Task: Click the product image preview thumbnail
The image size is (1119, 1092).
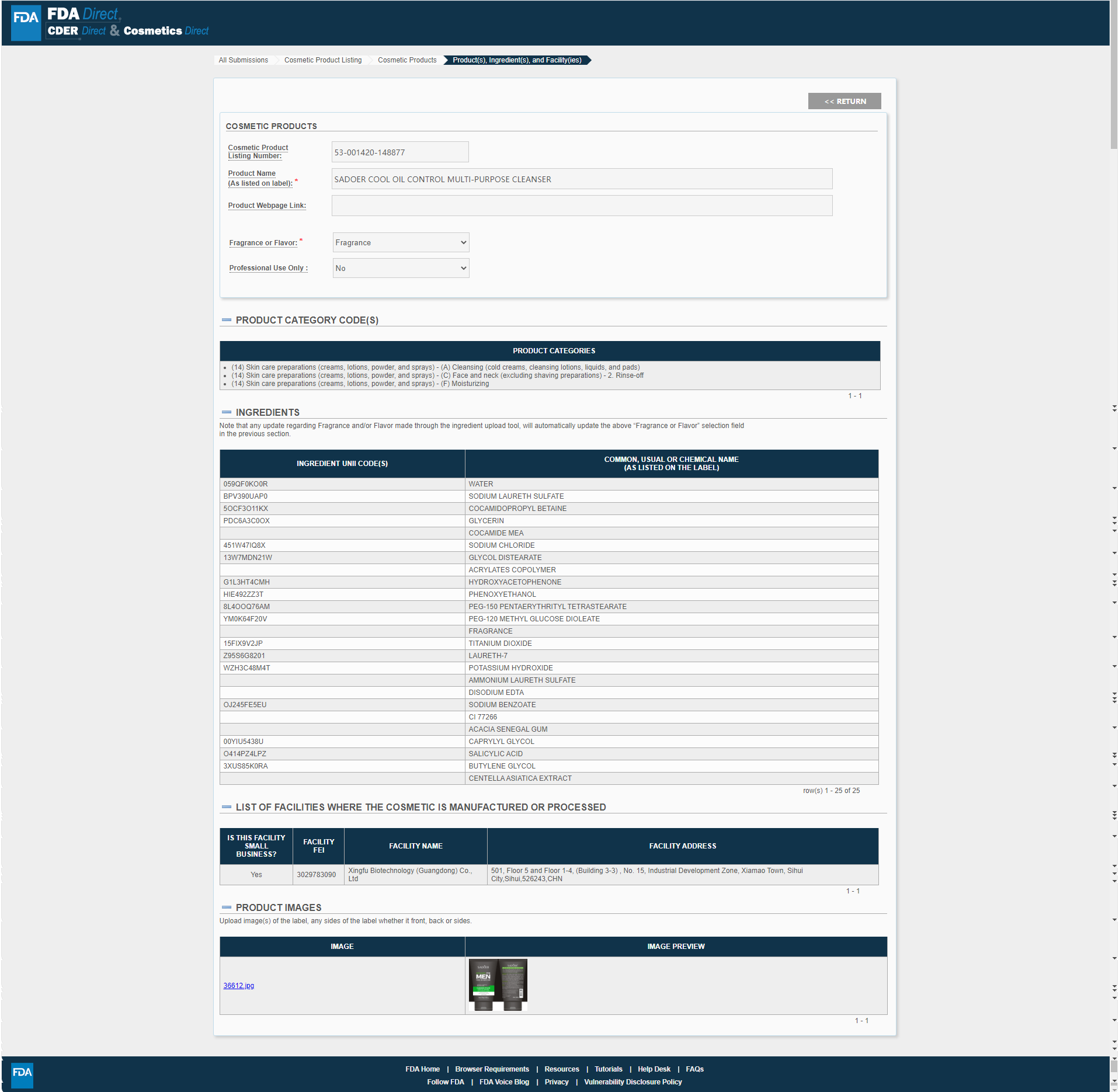Action: [498, 985]
